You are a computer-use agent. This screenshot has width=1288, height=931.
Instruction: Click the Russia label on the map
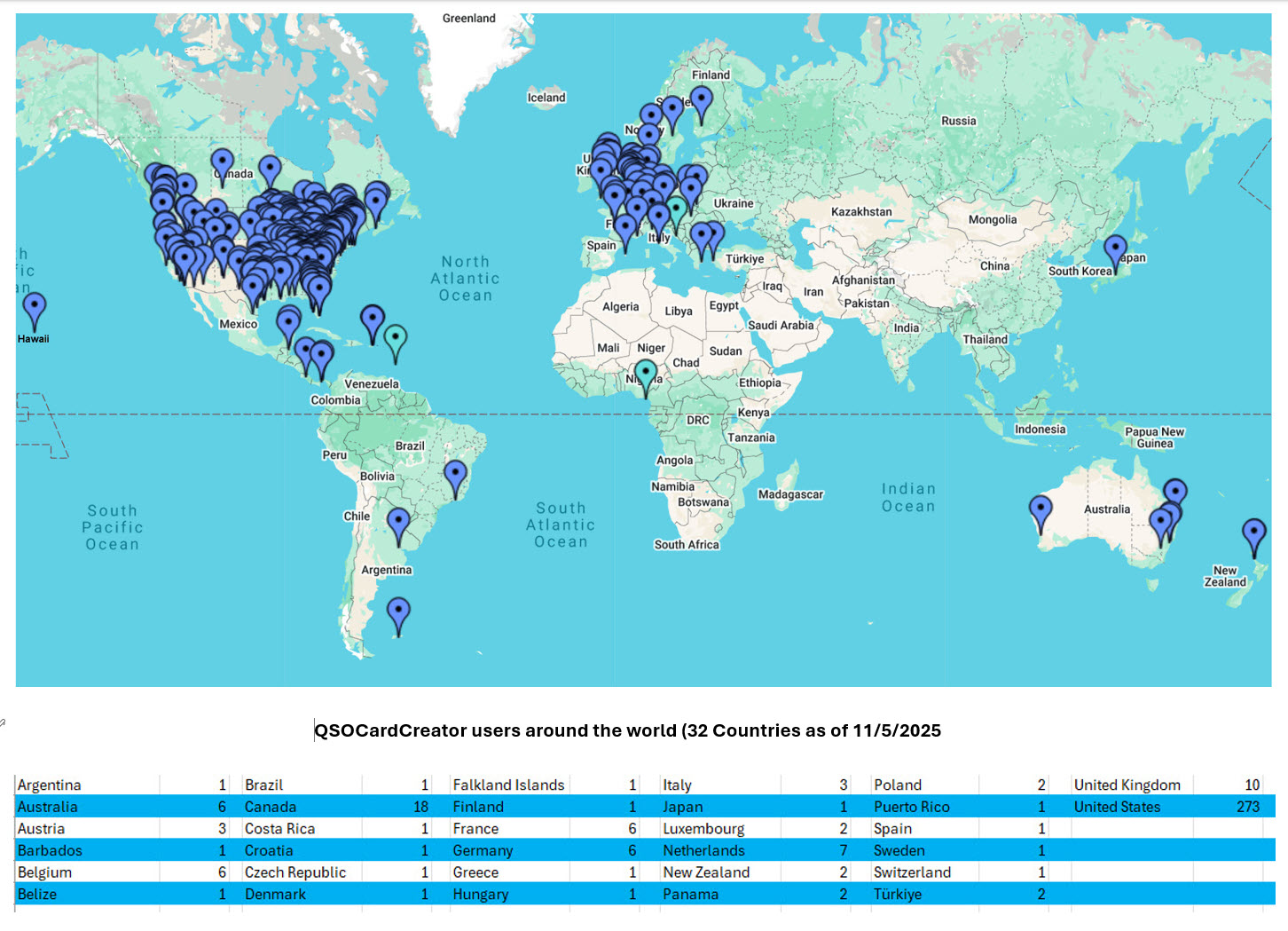coord(958,121)
